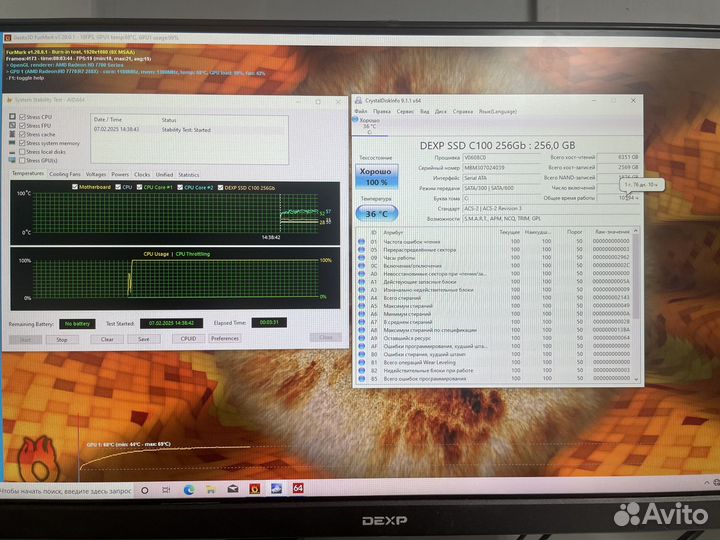The image size is (720, 540).
Task: Click the Clear button
Action: (107, 339)
